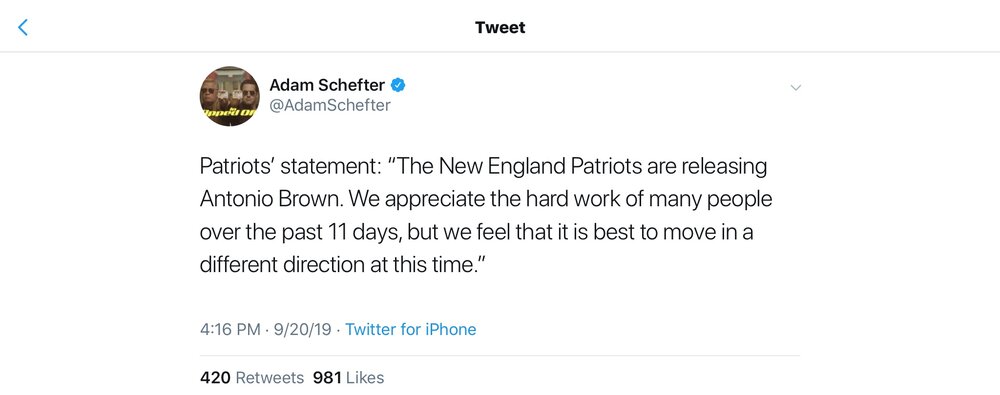The image size is (1000, 395).
Task: Open the Adam Schefter display name
Action: 327,84
